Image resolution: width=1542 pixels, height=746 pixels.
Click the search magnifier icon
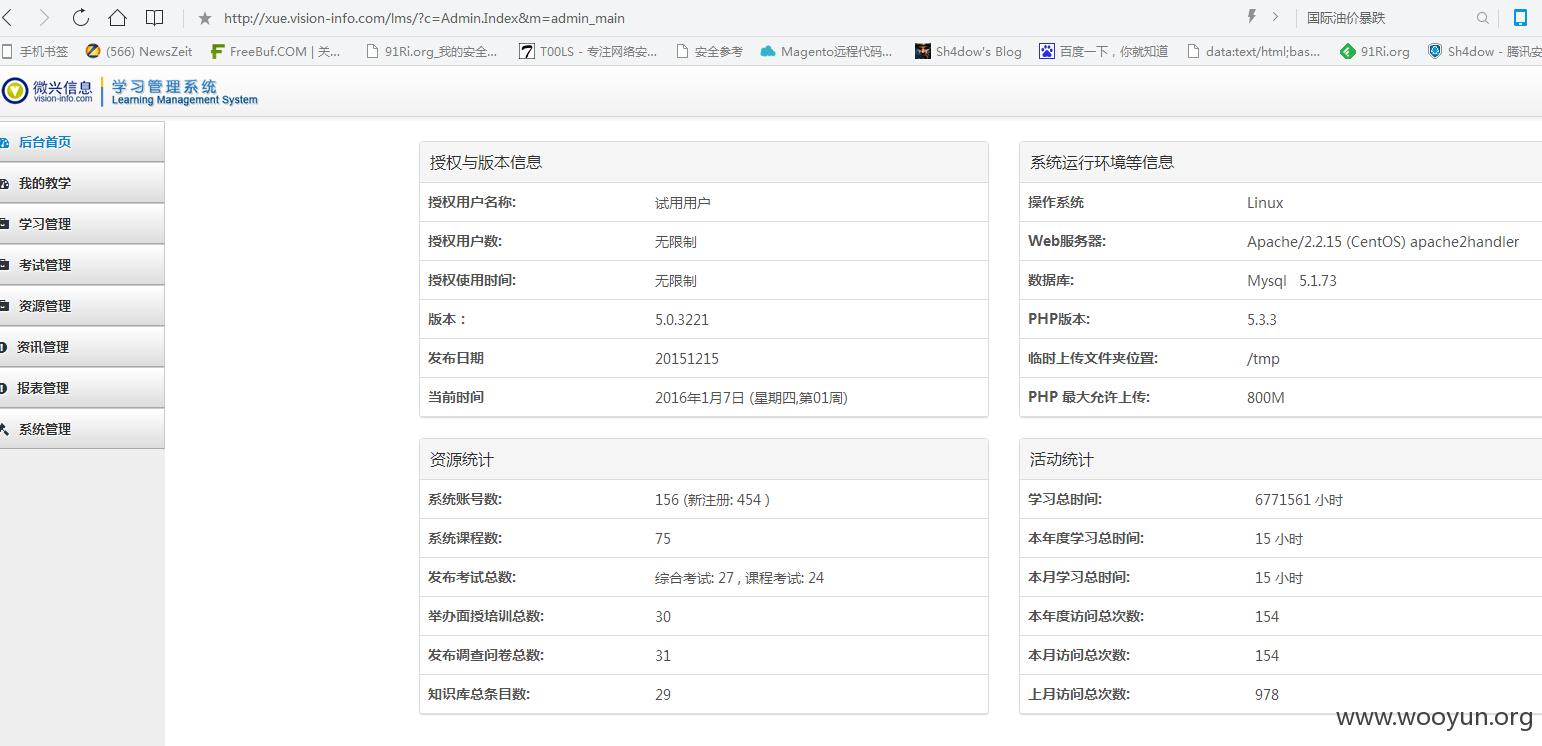tap(1482, 18)
